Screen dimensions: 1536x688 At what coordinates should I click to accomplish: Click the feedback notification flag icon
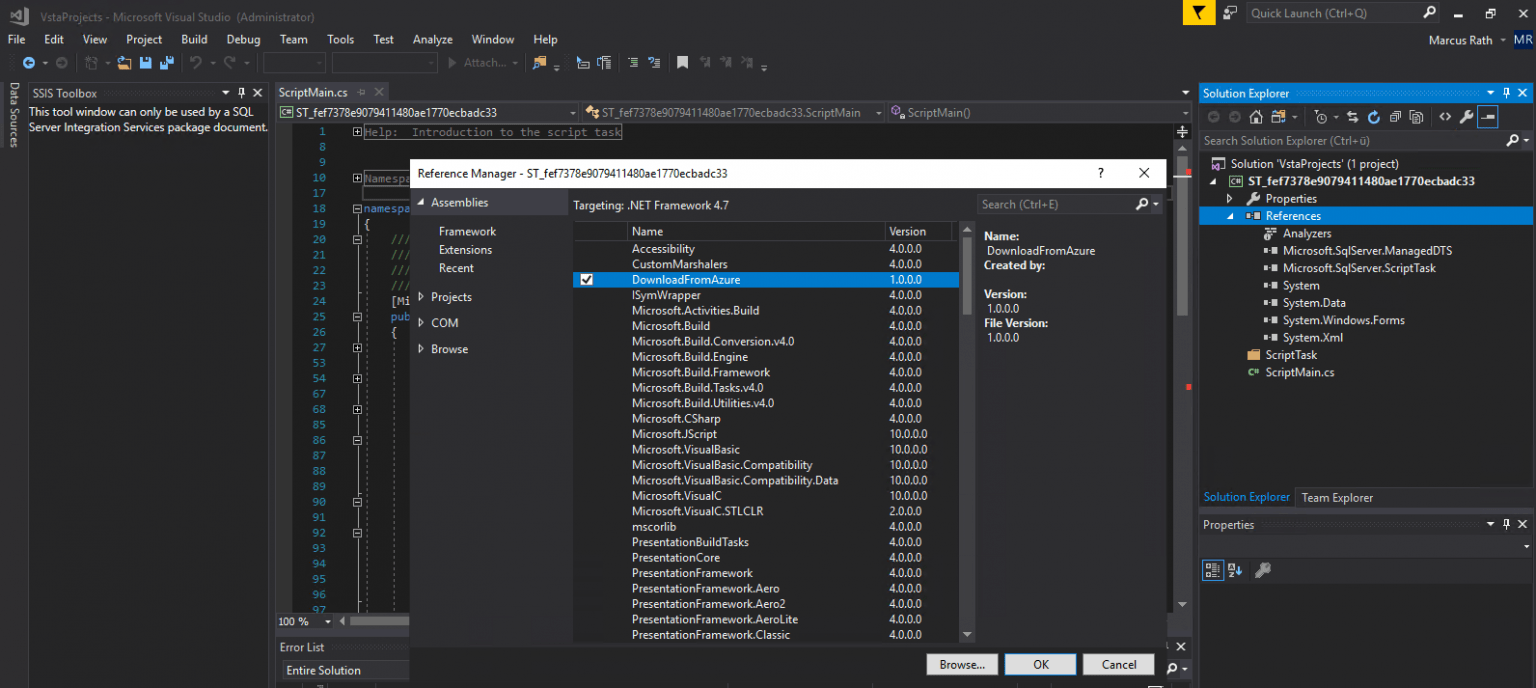click(1199, 13)
